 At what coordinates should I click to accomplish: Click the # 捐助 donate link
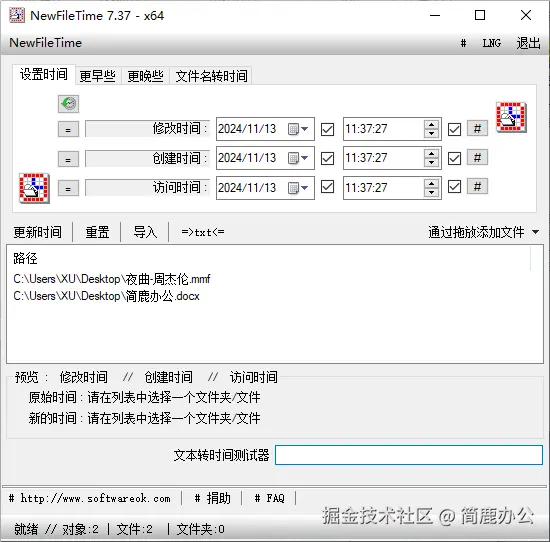(212, 498)
